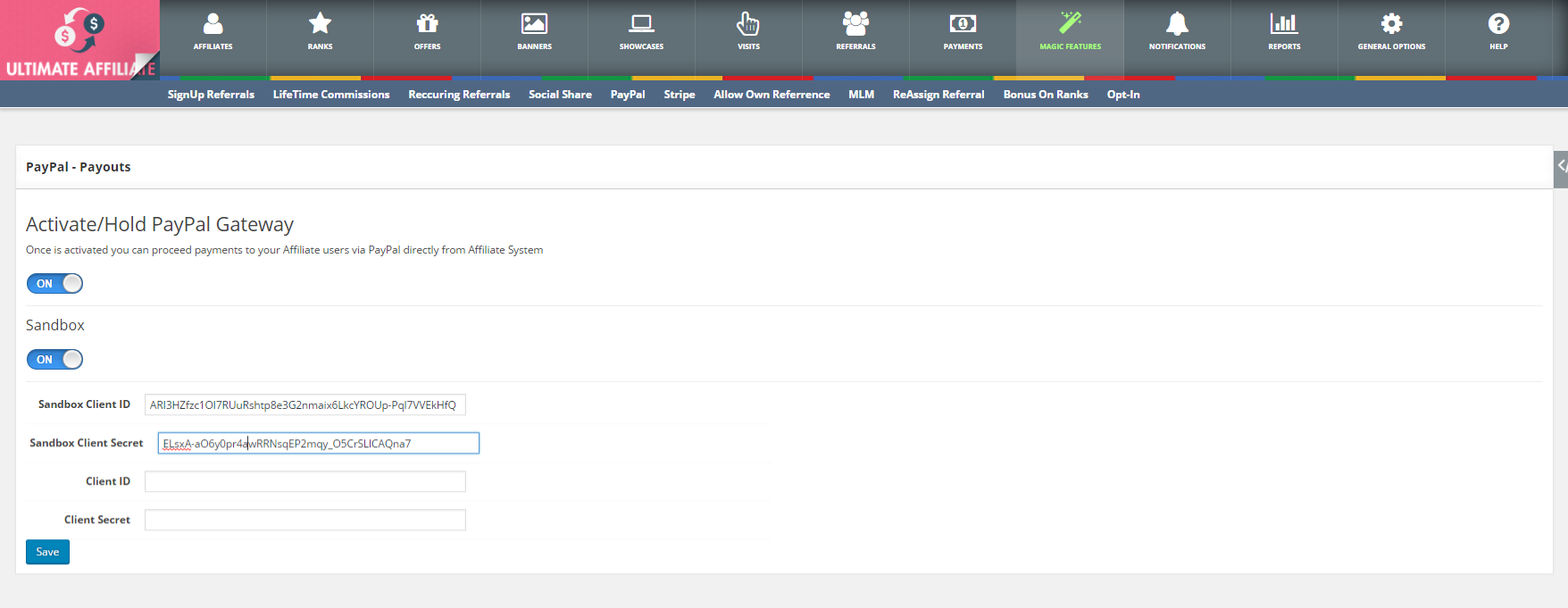Go to SignUp Referrals submenu
The image size is (1568, 608).
coord(211,95)
